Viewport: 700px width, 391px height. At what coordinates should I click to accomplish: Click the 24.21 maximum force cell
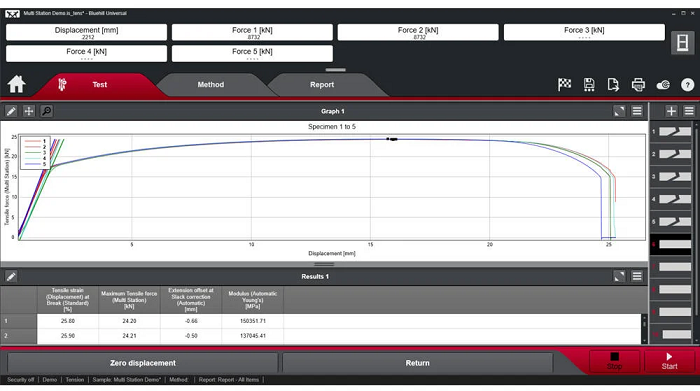point(129,336)
